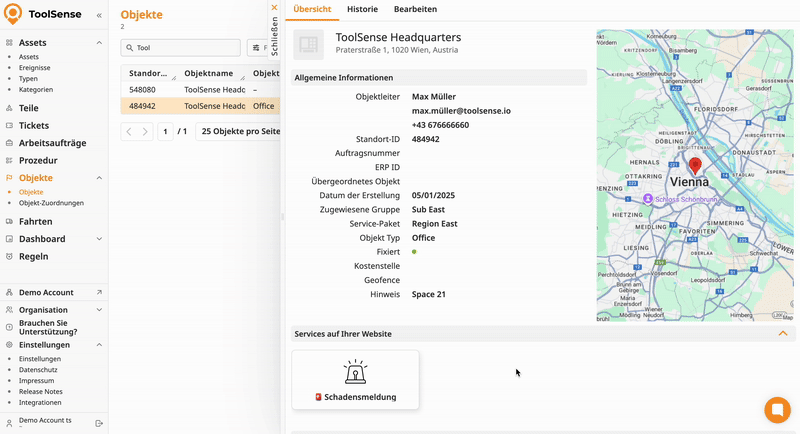Click the logout icon at sidebar bottom

pyautogui.click(x=99, y=423)
